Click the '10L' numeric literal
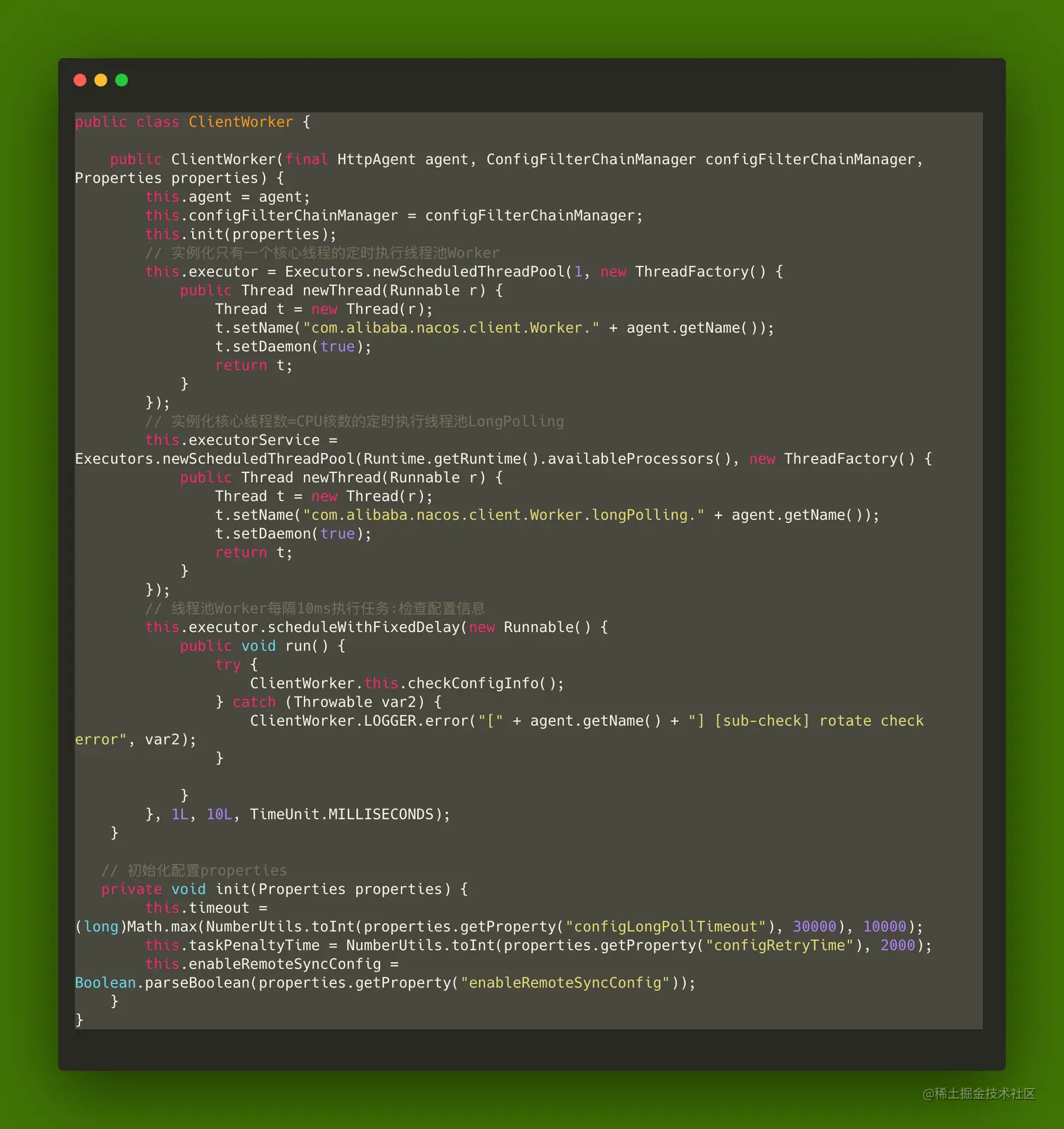Image resolution: width=1064 pixels, height=1129 pixels. coord(220,814)
